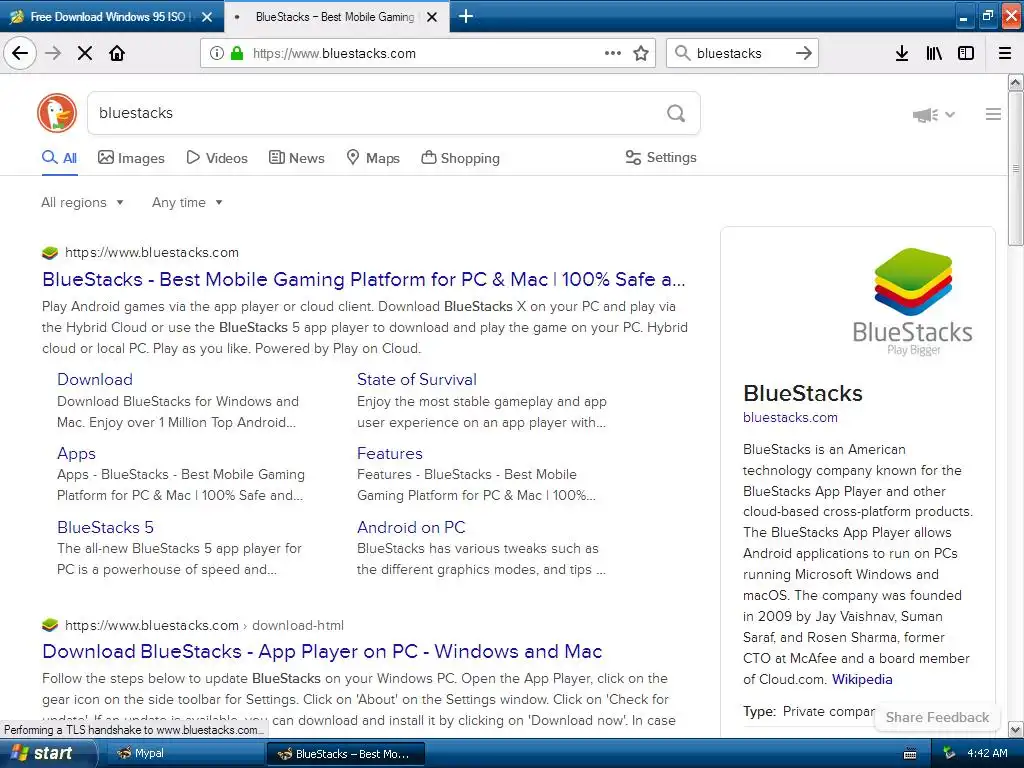This screenshot has width=1024, height=768.
Task: Click the tray icon beside the clock
Action: pyautogui.click(x=949, y=754)
